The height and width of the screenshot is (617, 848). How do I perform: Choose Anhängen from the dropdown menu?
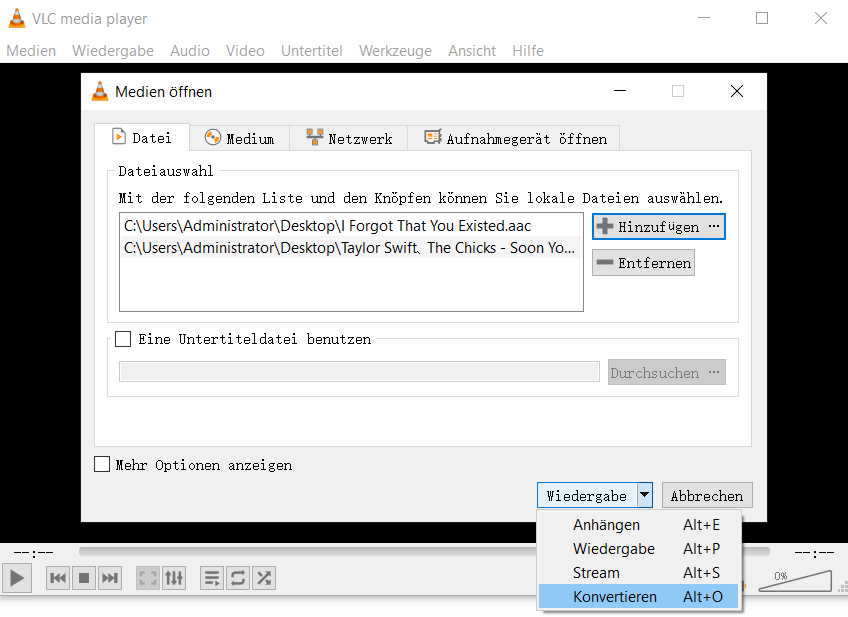639,525
